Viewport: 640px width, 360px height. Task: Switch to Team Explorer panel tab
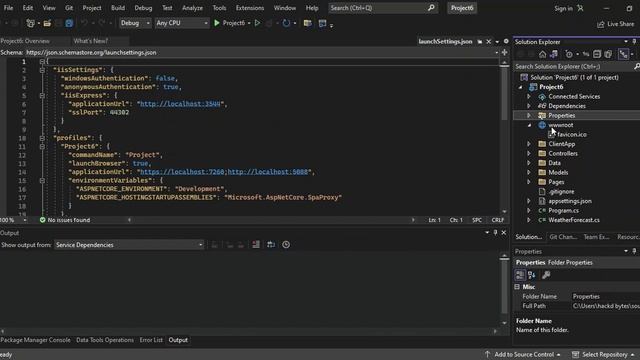tap(596, 237)
